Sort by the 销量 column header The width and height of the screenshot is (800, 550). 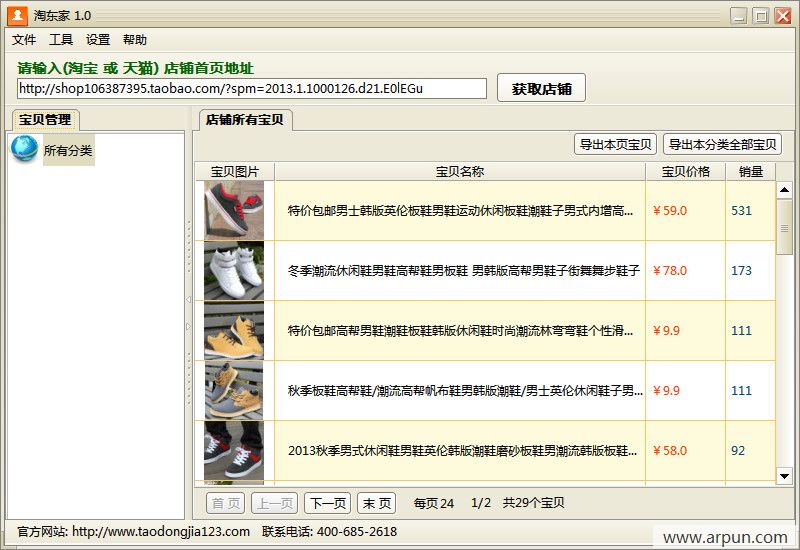coord(750,171)
